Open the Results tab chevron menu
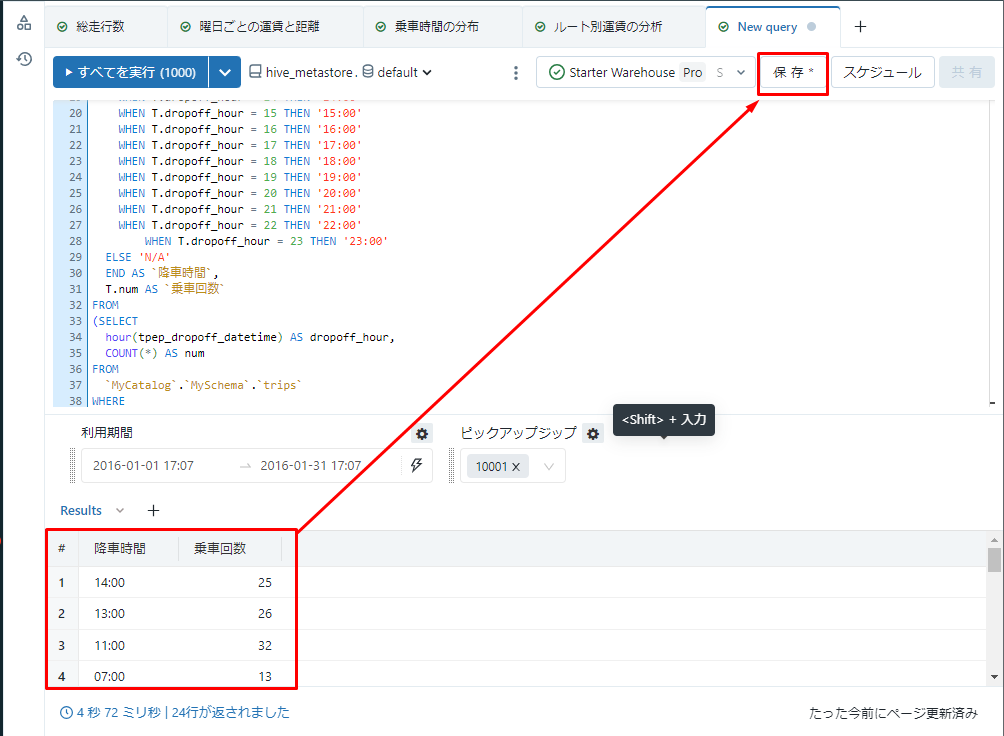Screen dimensions: 1004x736 [120, 511]
